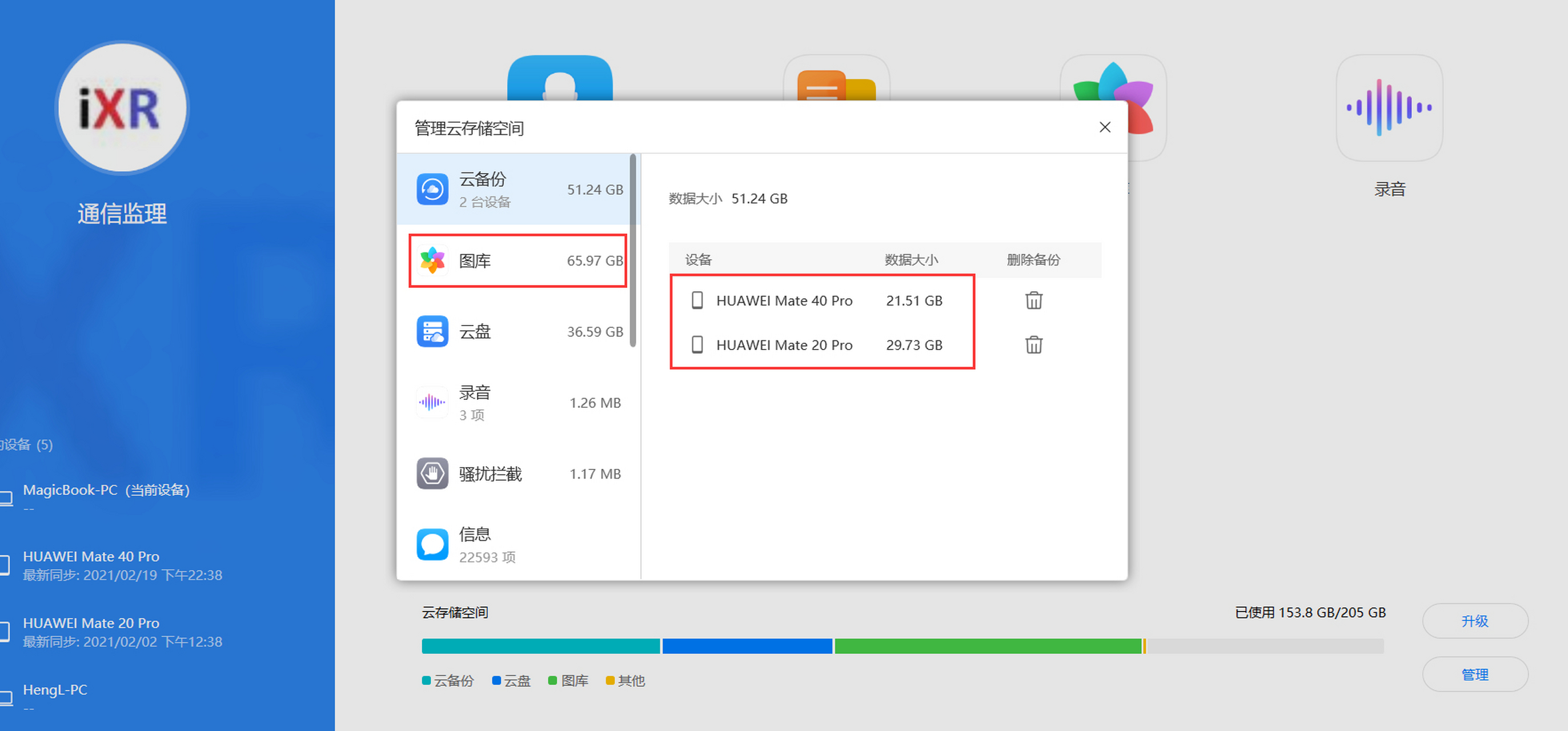Click the 数据大小 column header

[x=911, y=260]
